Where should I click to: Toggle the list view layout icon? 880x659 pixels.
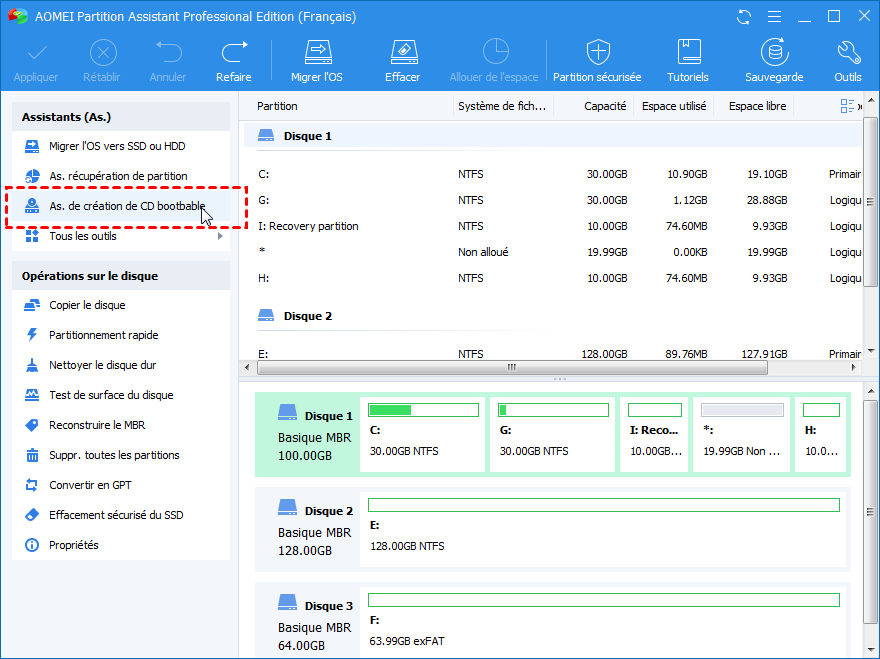click(848, 106)
